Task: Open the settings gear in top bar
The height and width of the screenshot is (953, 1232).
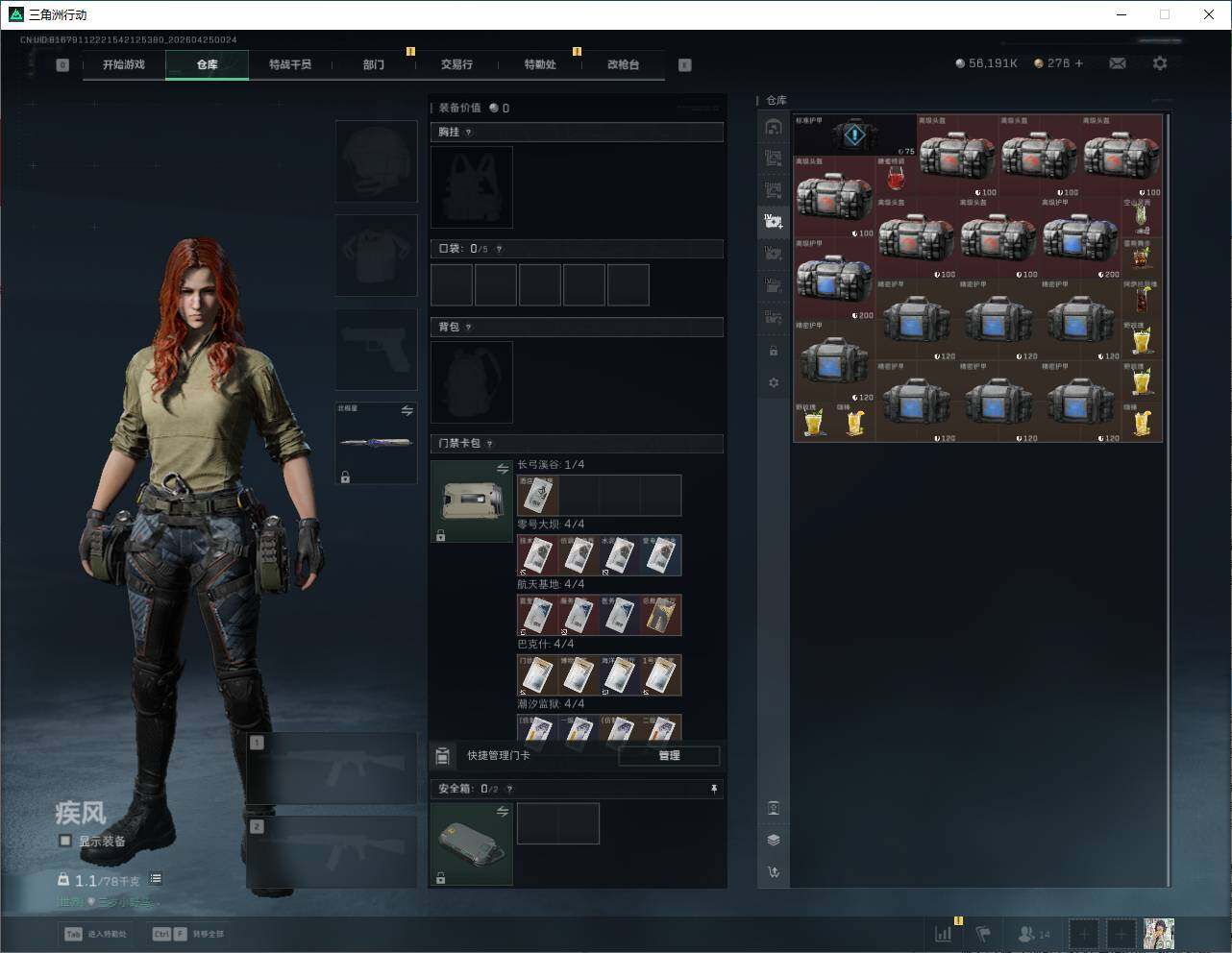Action: pos(1160,63)
